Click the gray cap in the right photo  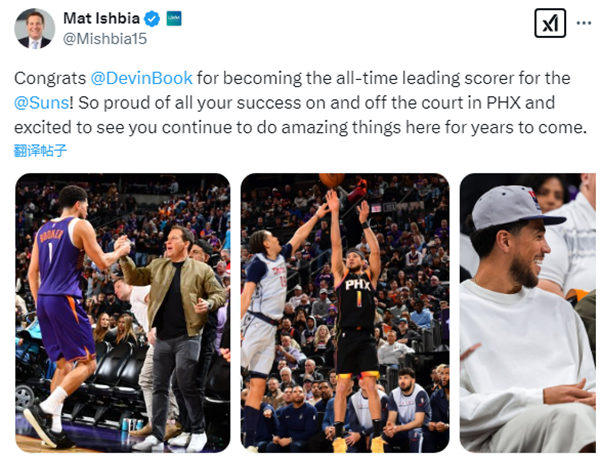[511, 207]
